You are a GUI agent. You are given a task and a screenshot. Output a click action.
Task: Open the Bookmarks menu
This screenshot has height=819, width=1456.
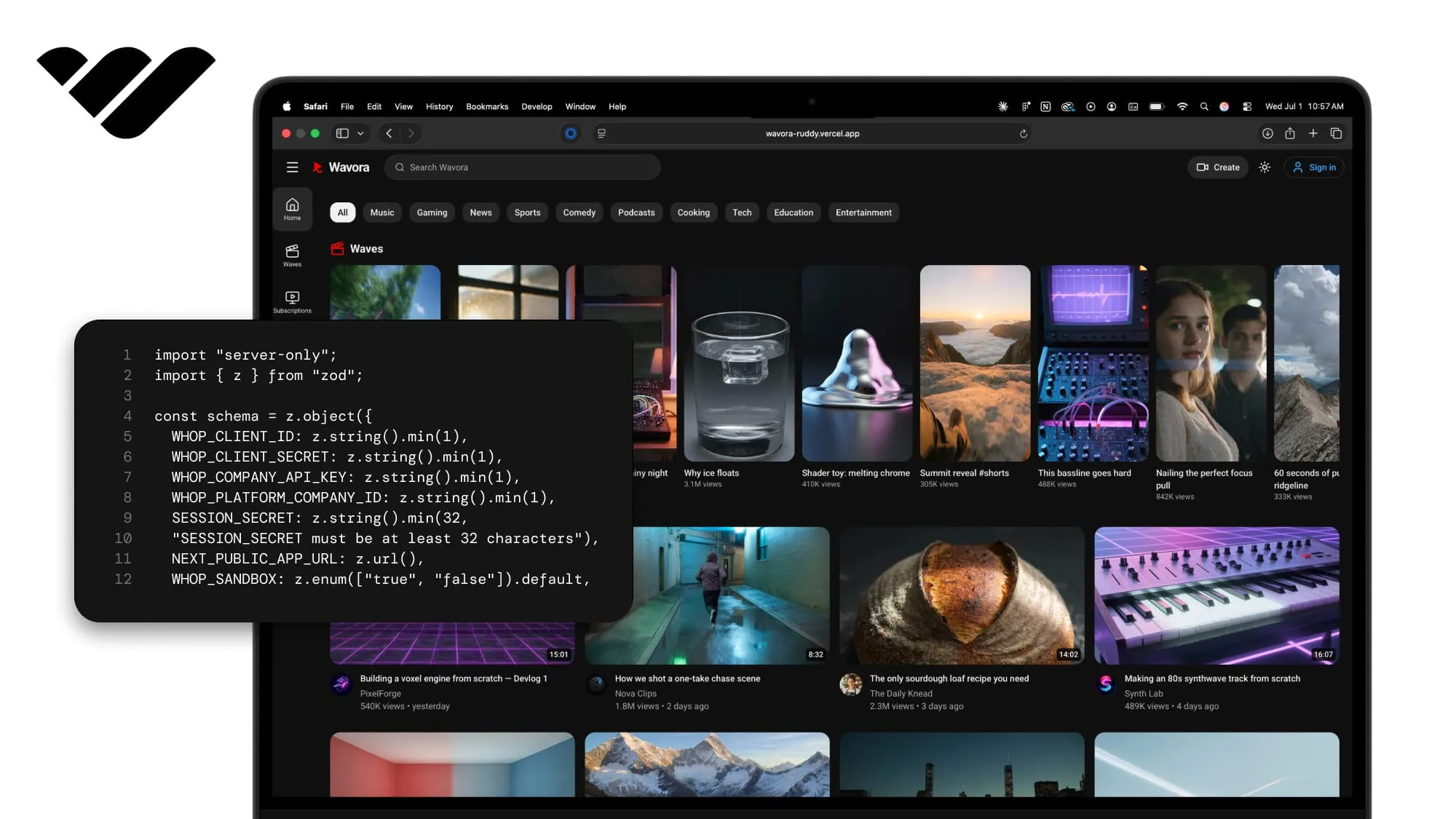coord(487,106)
